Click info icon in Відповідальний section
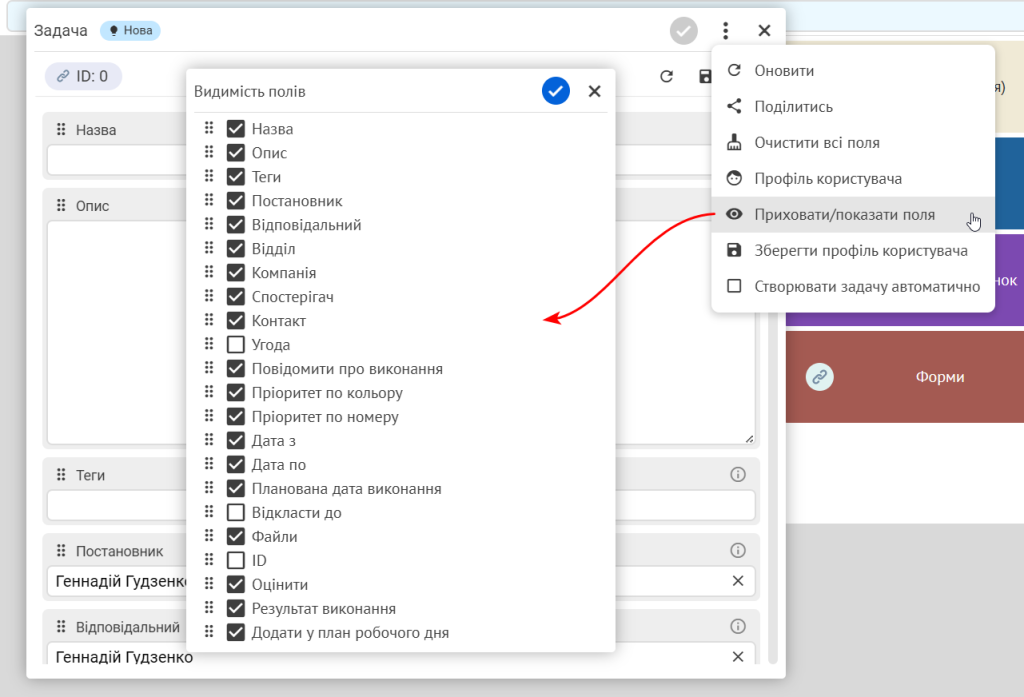 click(738, 626)
